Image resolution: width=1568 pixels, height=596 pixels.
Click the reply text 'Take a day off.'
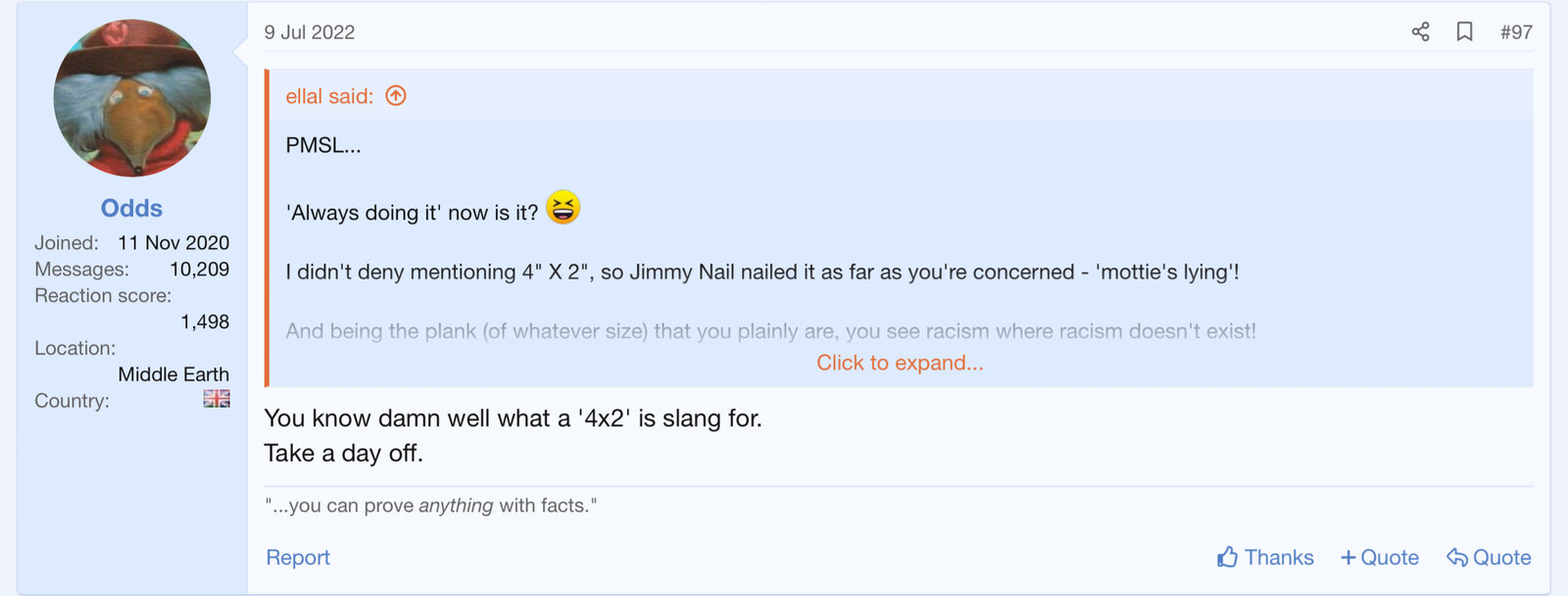pos(343,453)
